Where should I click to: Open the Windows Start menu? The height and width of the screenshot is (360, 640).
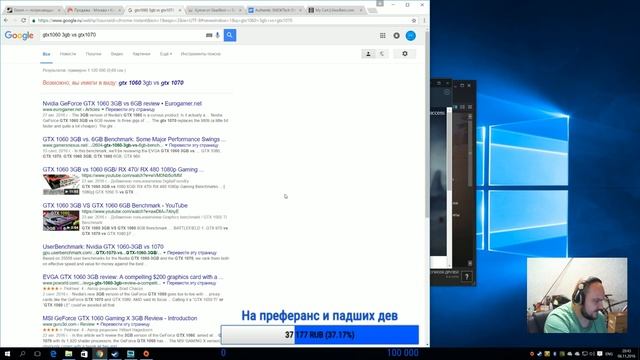coord(7,353)
